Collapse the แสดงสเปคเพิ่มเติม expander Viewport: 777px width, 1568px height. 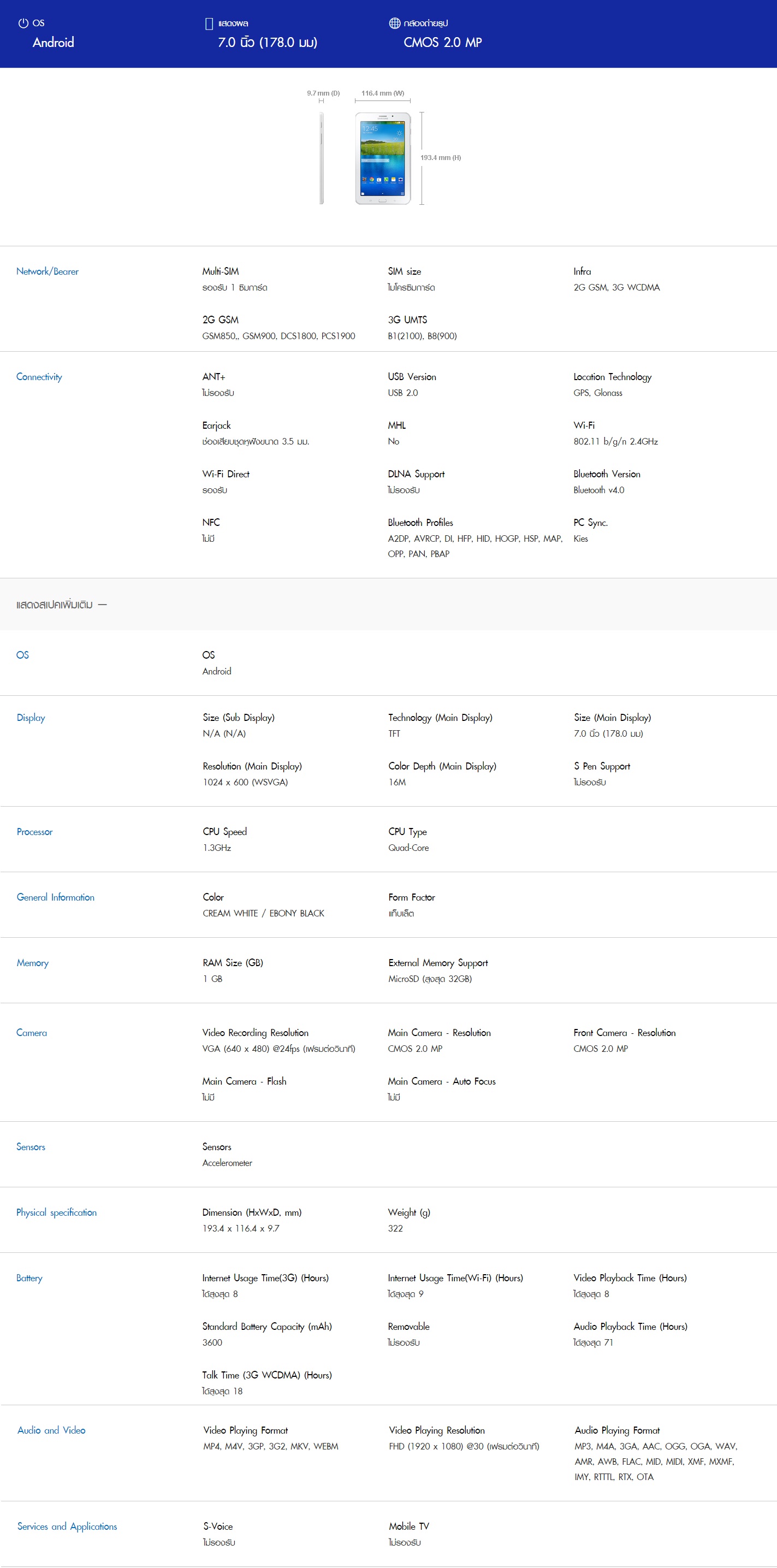pyautogui.click(x=62, y=605)
